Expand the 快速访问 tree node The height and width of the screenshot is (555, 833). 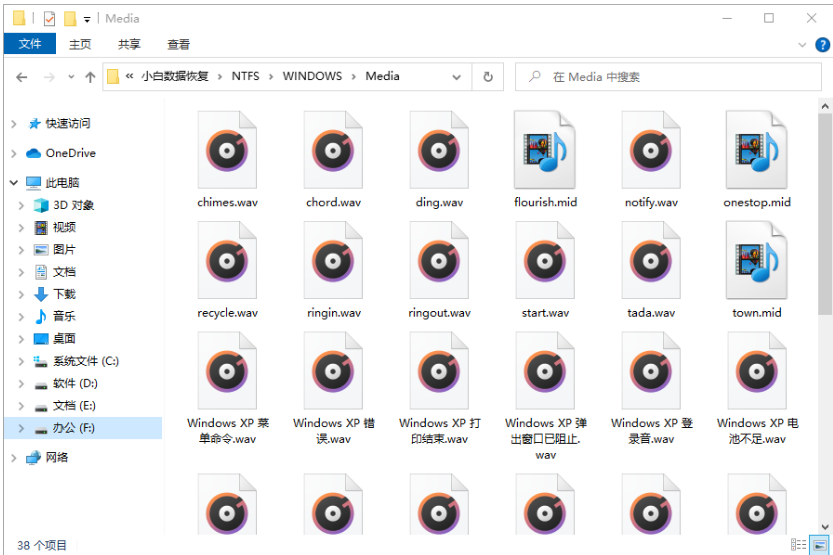pyautogui.click(x=13, y=124)
